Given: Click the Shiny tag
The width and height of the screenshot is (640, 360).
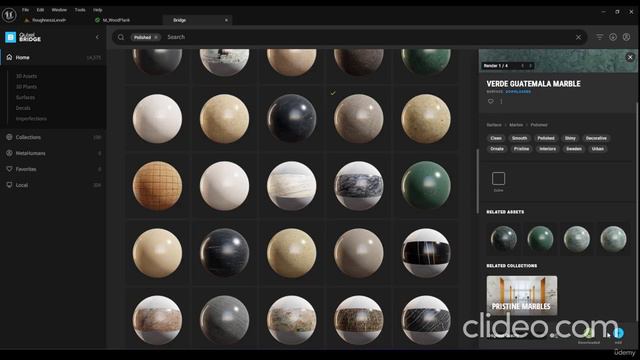Looking at the screenshot, I should click(x=570, y=138).
